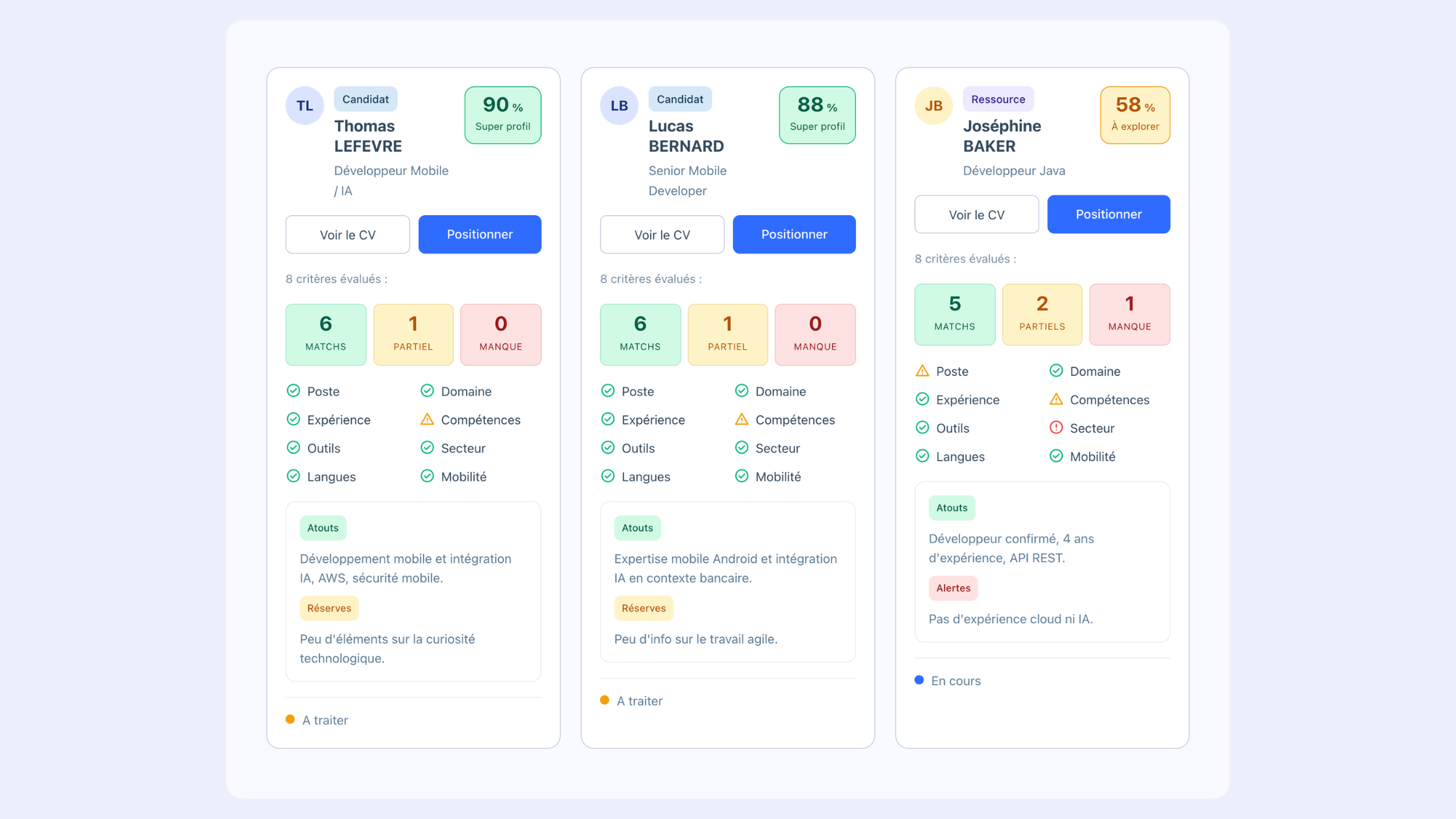Click the 90% Super profil score badge
Screen dimensions: 1456x819
point(503,115)
